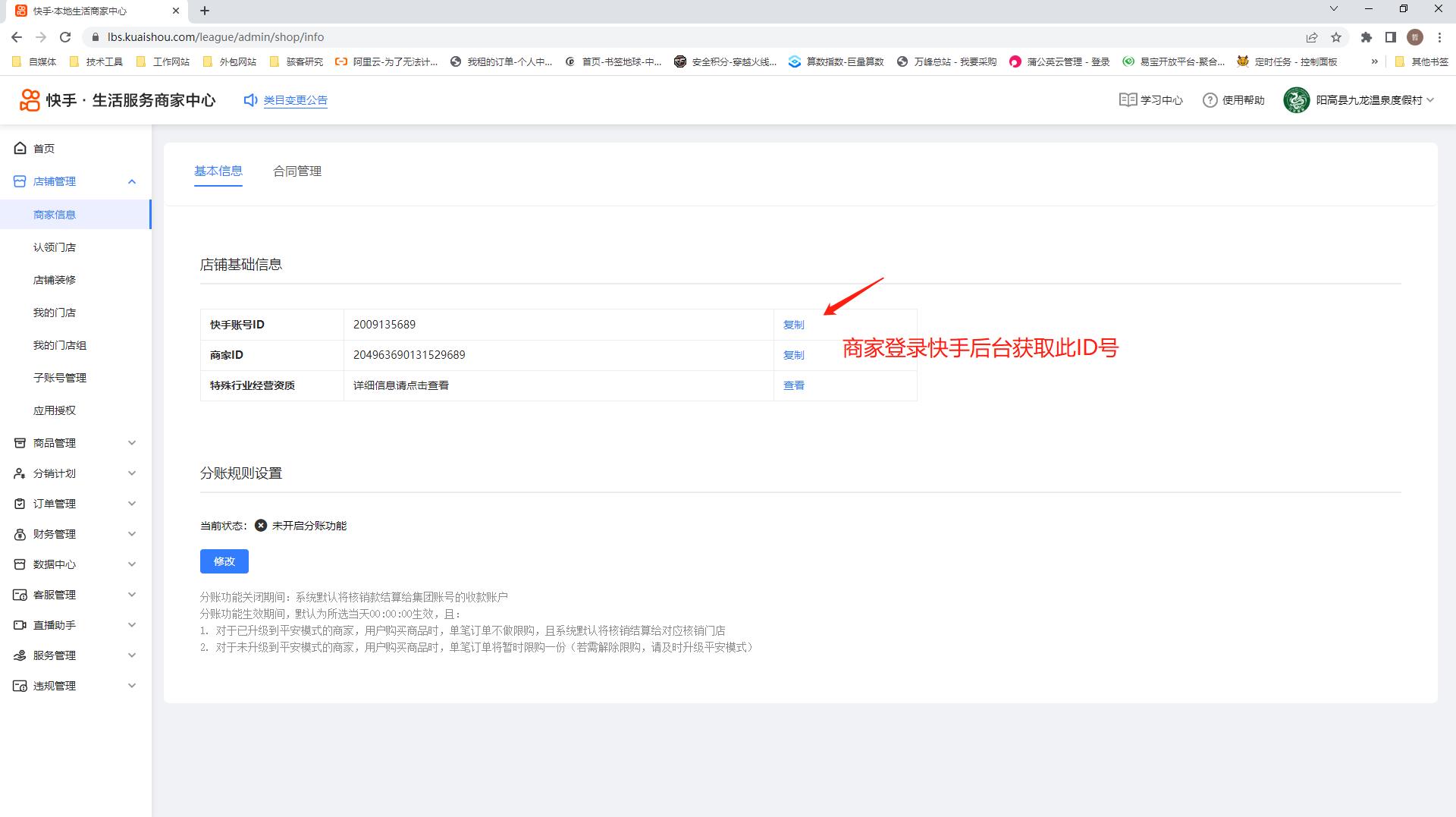1456x817 pixels.
Task: Click the 首页 home icon in sidebar
Action: [20, 149]
